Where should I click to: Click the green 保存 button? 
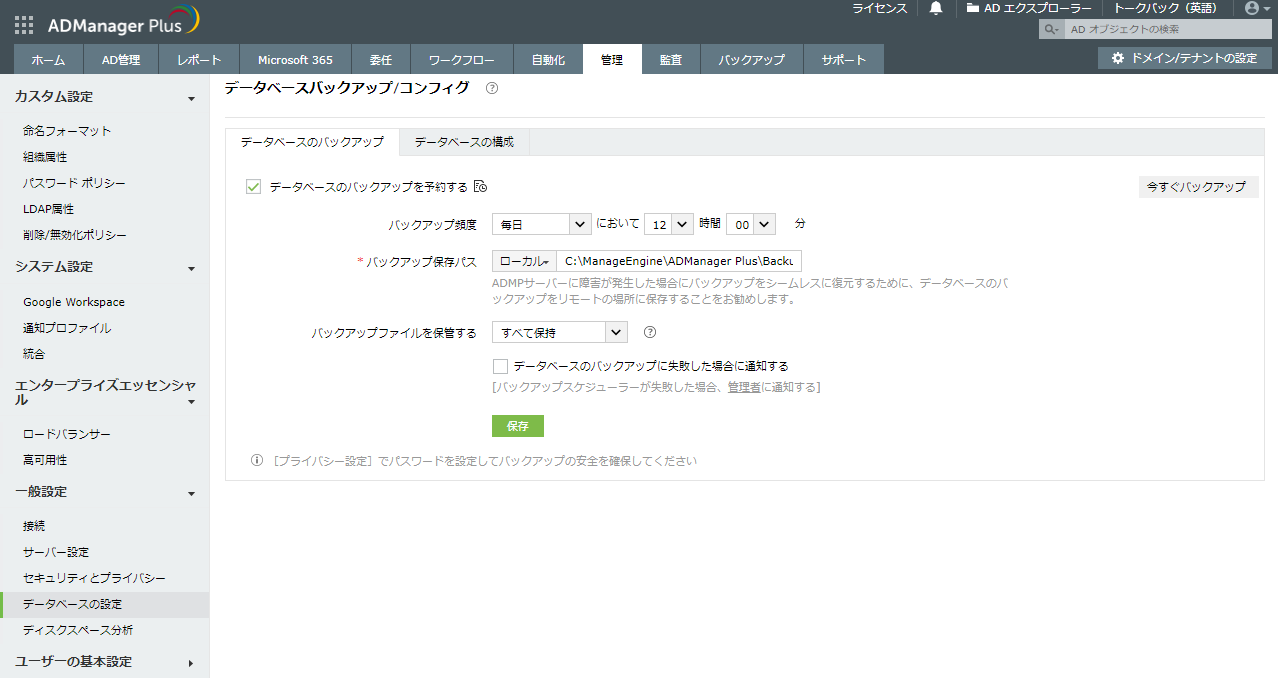(517, 426)
